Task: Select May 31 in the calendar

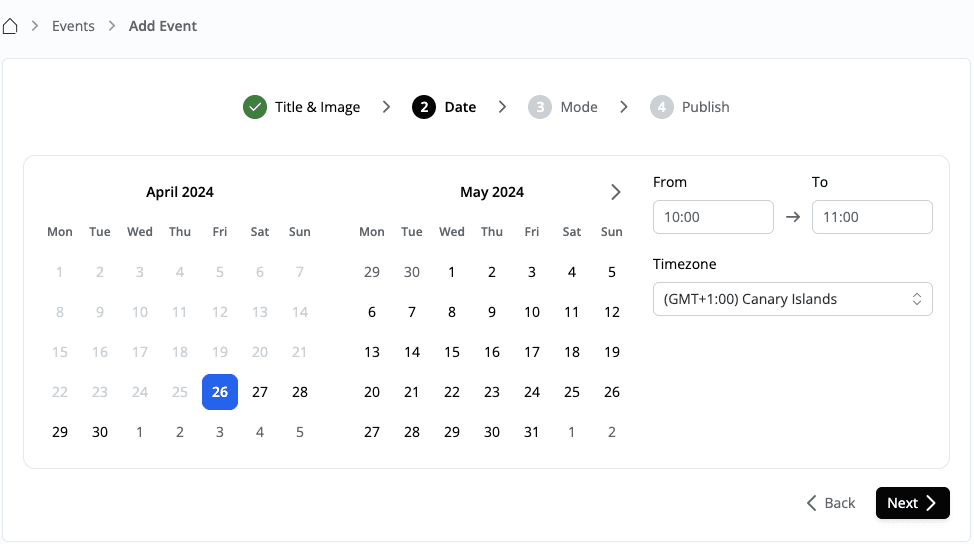Action: (532, 432)
